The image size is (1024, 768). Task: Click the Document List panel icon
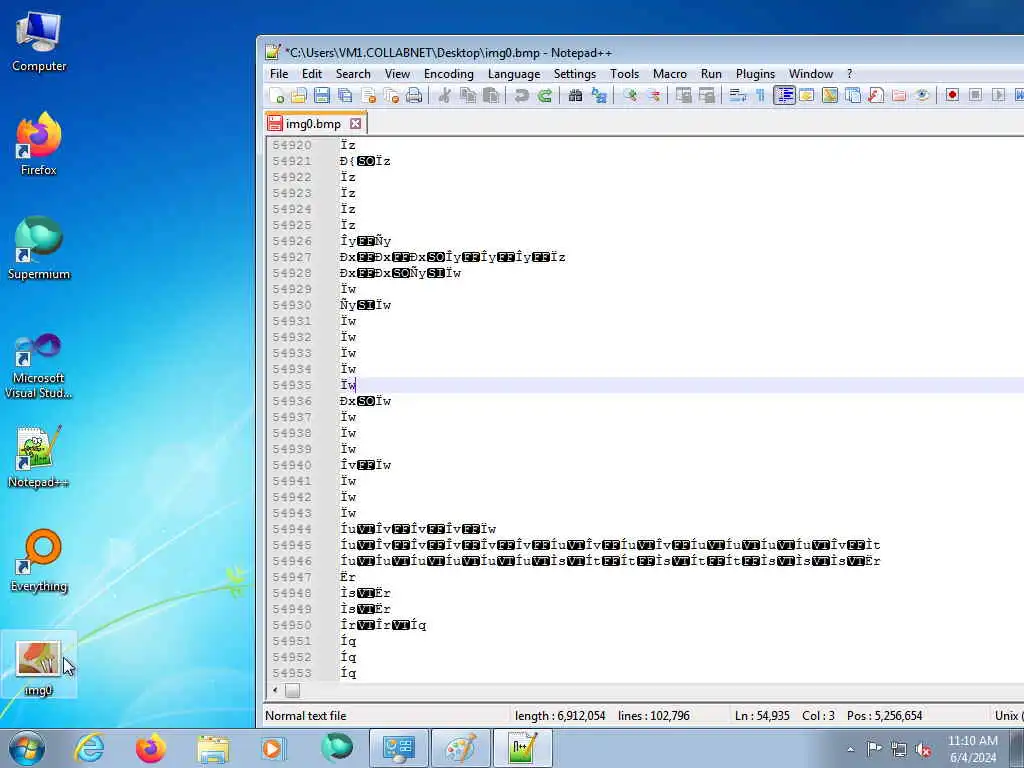[853, 96]
